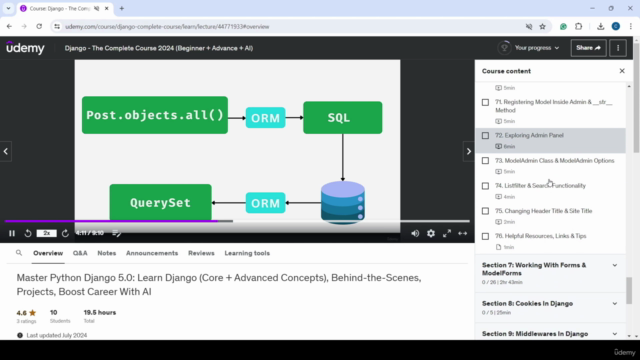640x360 pixels.
Task: Open the course more options menu
Action: pos(618,48)
